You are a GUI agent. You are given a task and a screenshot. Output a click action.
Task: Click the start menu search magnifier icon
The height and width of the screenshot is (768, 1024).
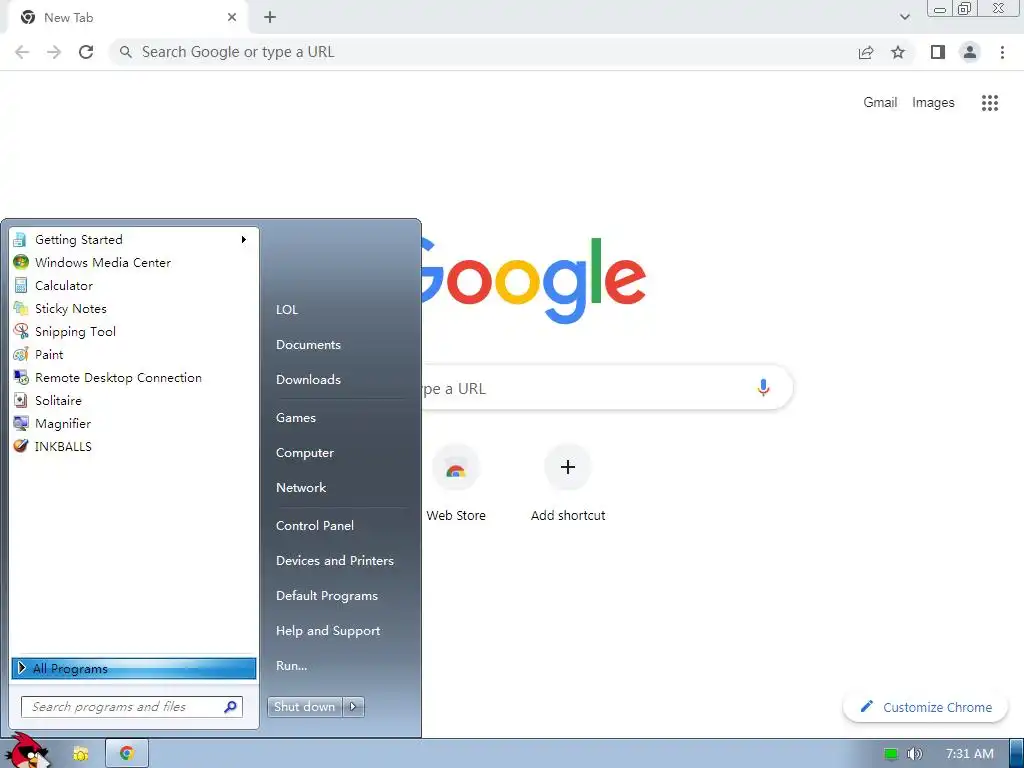click(231, 707)
